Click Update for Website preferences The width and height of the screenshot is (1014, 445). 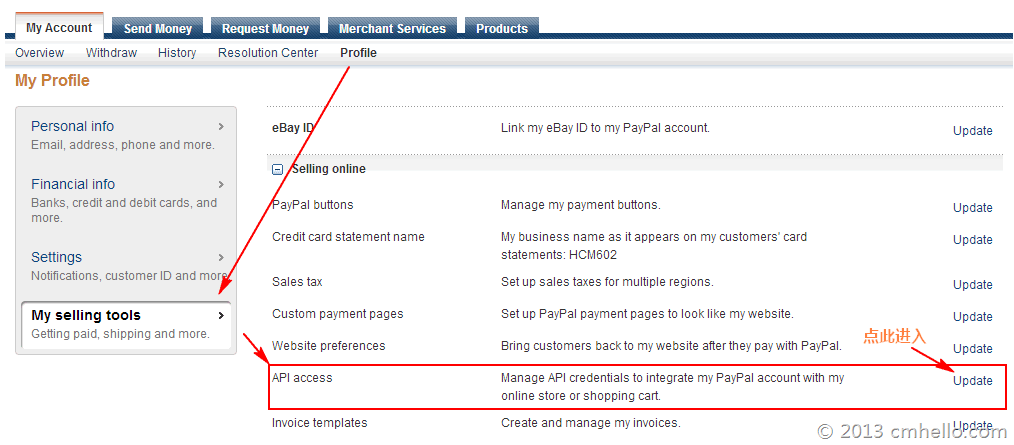(973, 349)
